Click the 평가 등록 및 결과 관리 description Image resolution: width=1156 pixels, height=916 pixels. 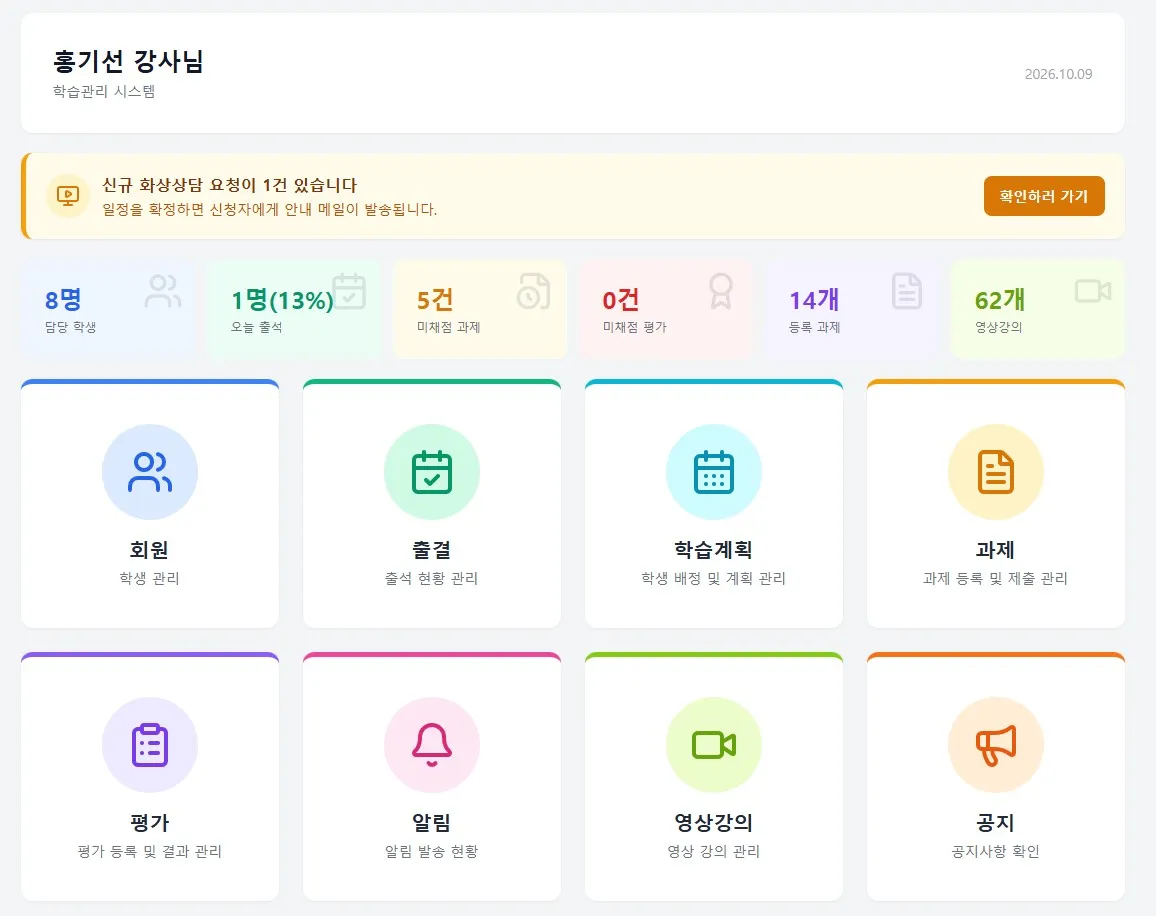[x=150, y=851]
